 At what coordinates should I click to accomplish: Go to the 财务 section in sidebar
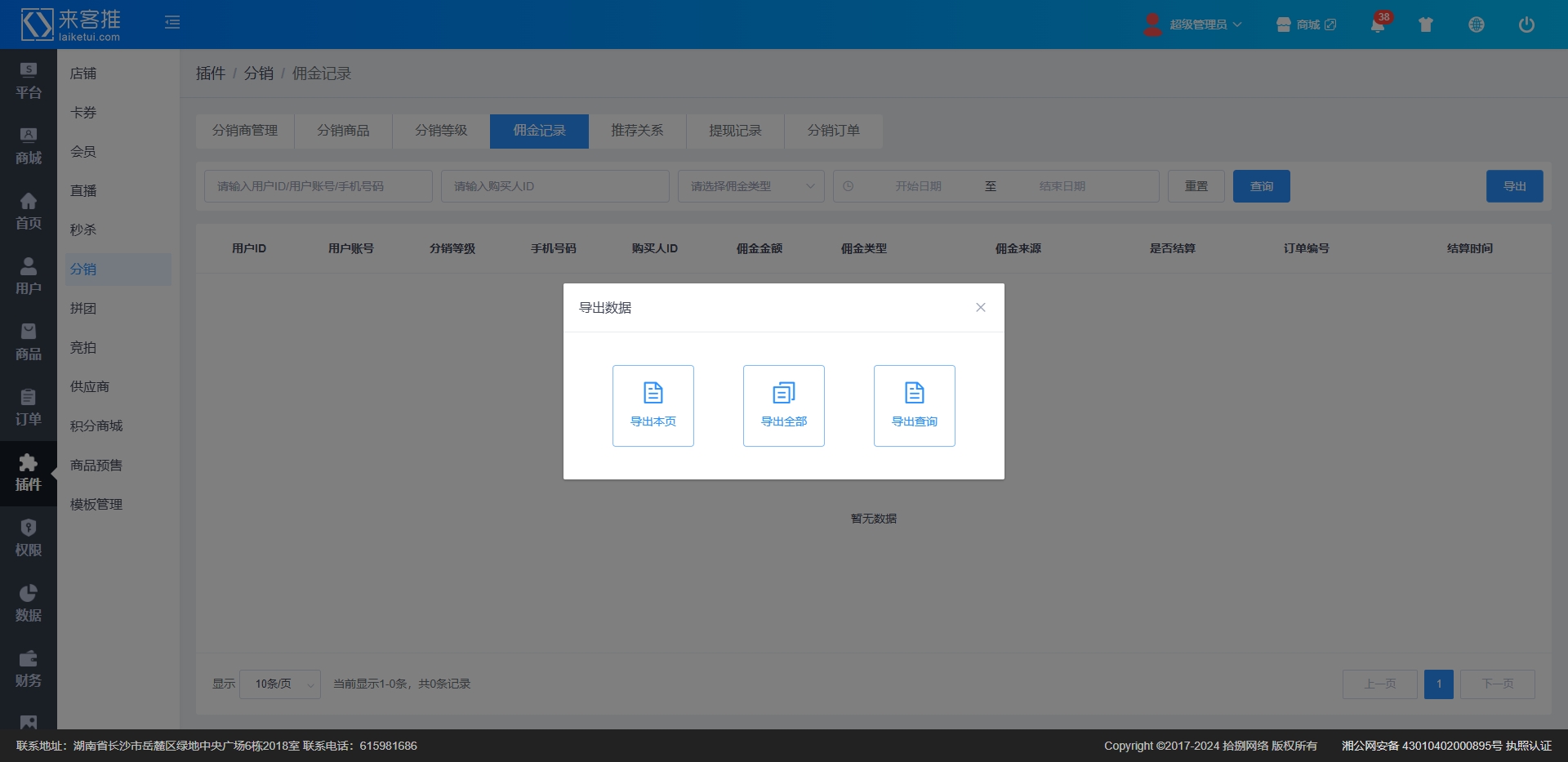[x=29, y=669]
